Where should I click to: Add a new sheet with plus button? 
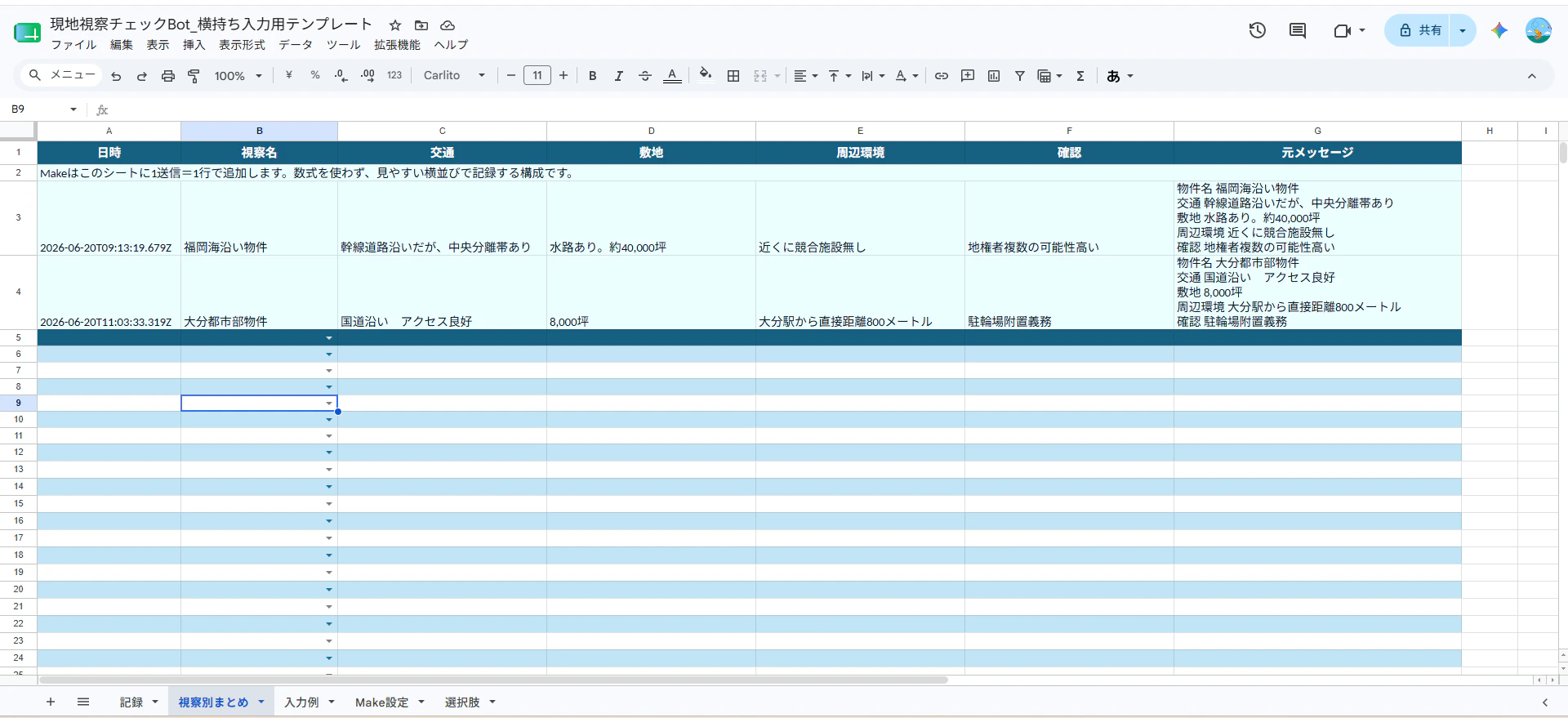pos(51,702)
